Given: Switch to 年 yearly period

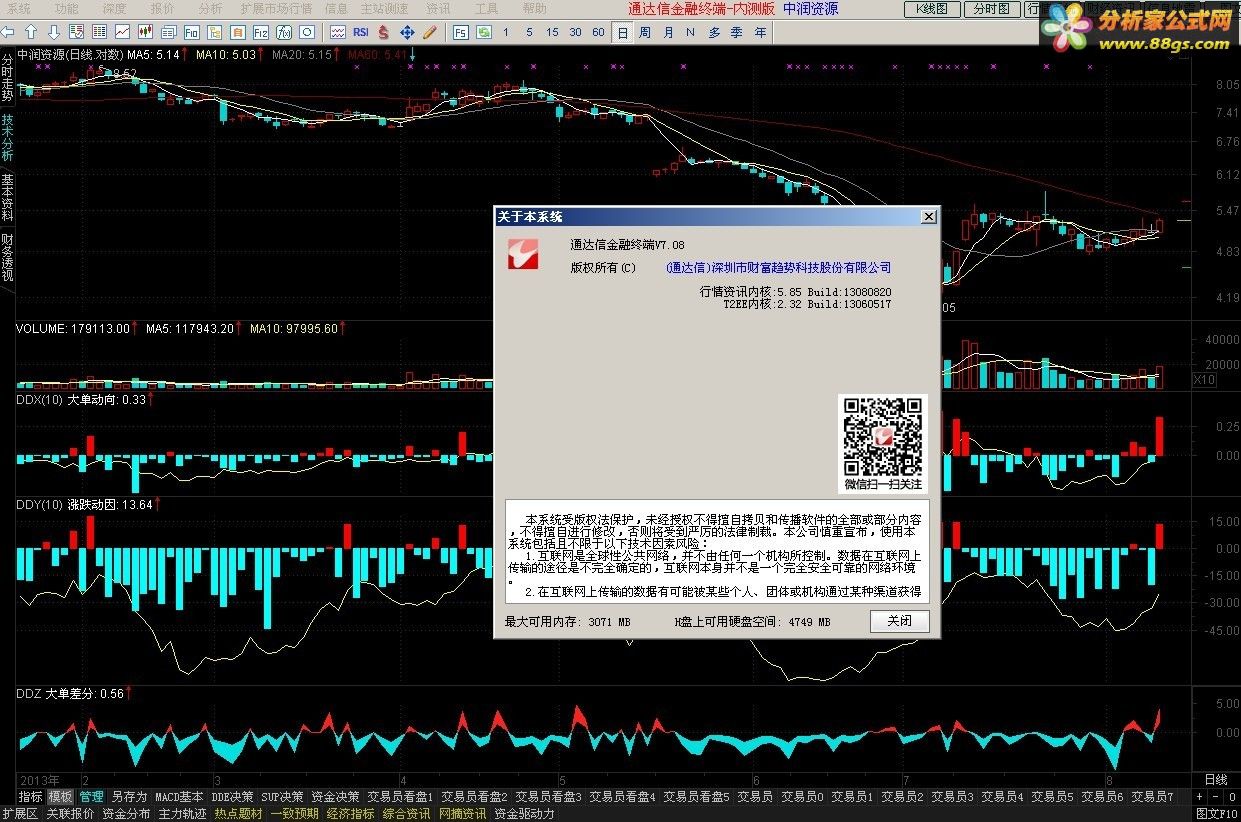Looking at the screenshot, I should pos(760,32).
